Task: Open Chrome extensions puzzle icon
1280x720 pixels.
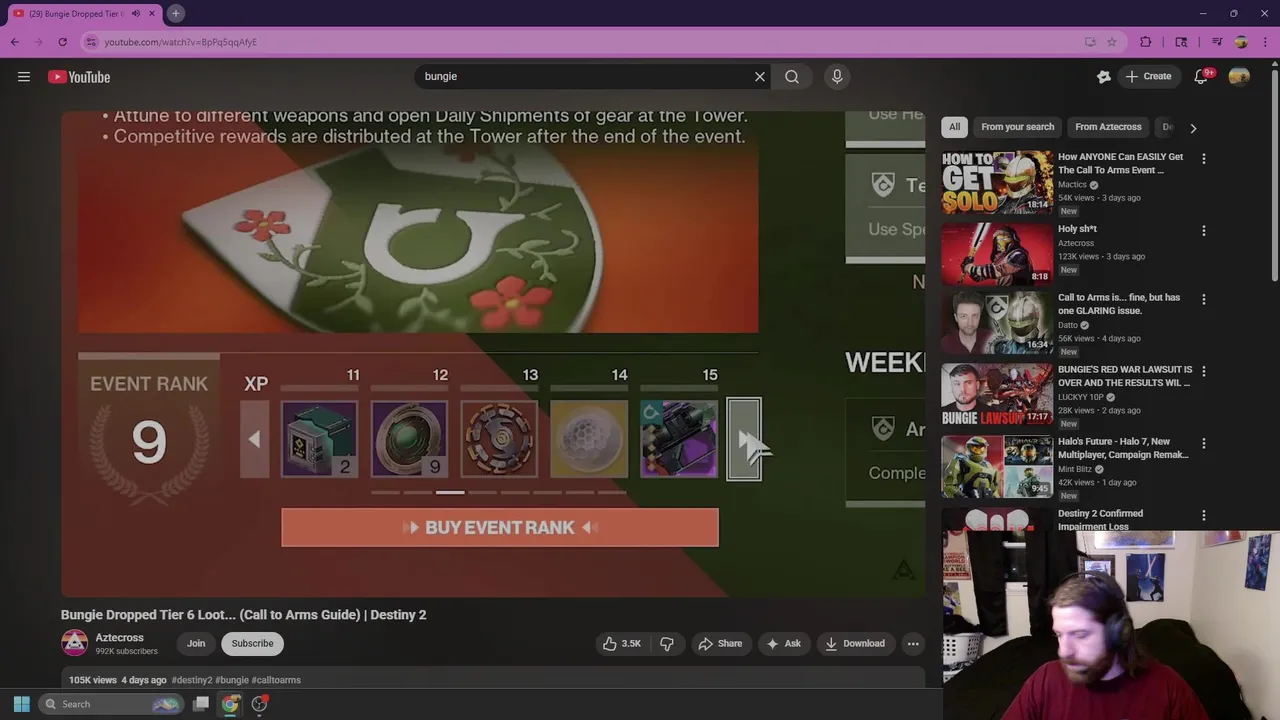Action: tap(1146, 42)
